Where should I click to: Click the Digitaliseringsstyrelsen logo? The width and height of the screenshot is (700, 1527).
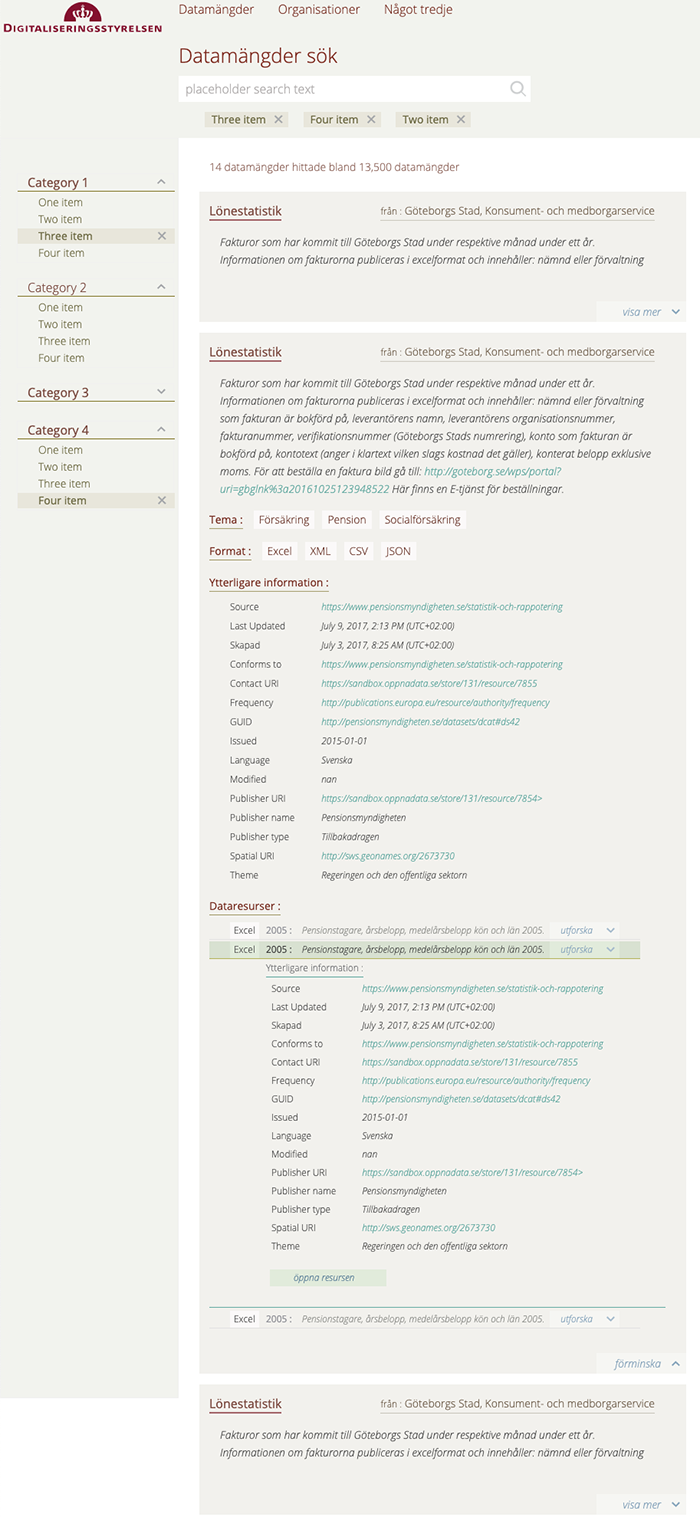click(82, 18)
